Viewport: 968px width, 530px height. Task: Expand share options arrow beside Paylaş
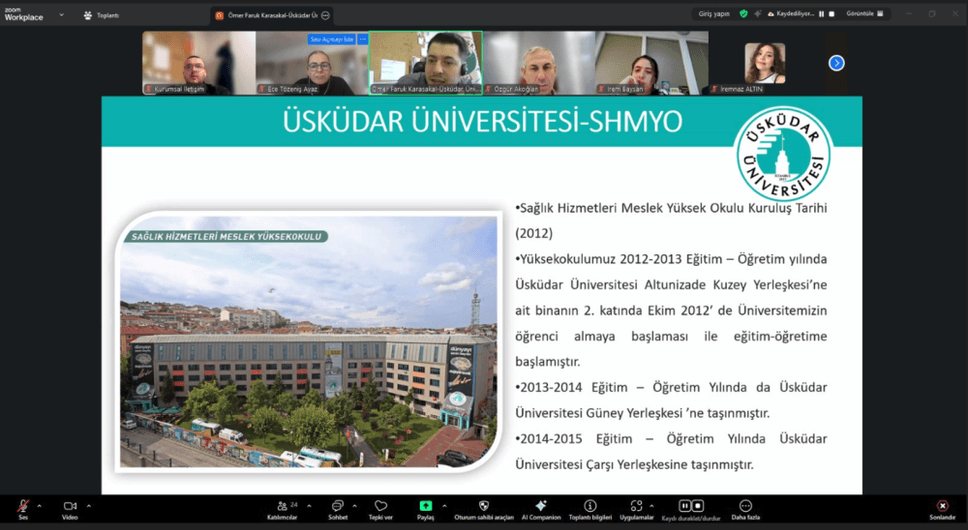(444, 506)
